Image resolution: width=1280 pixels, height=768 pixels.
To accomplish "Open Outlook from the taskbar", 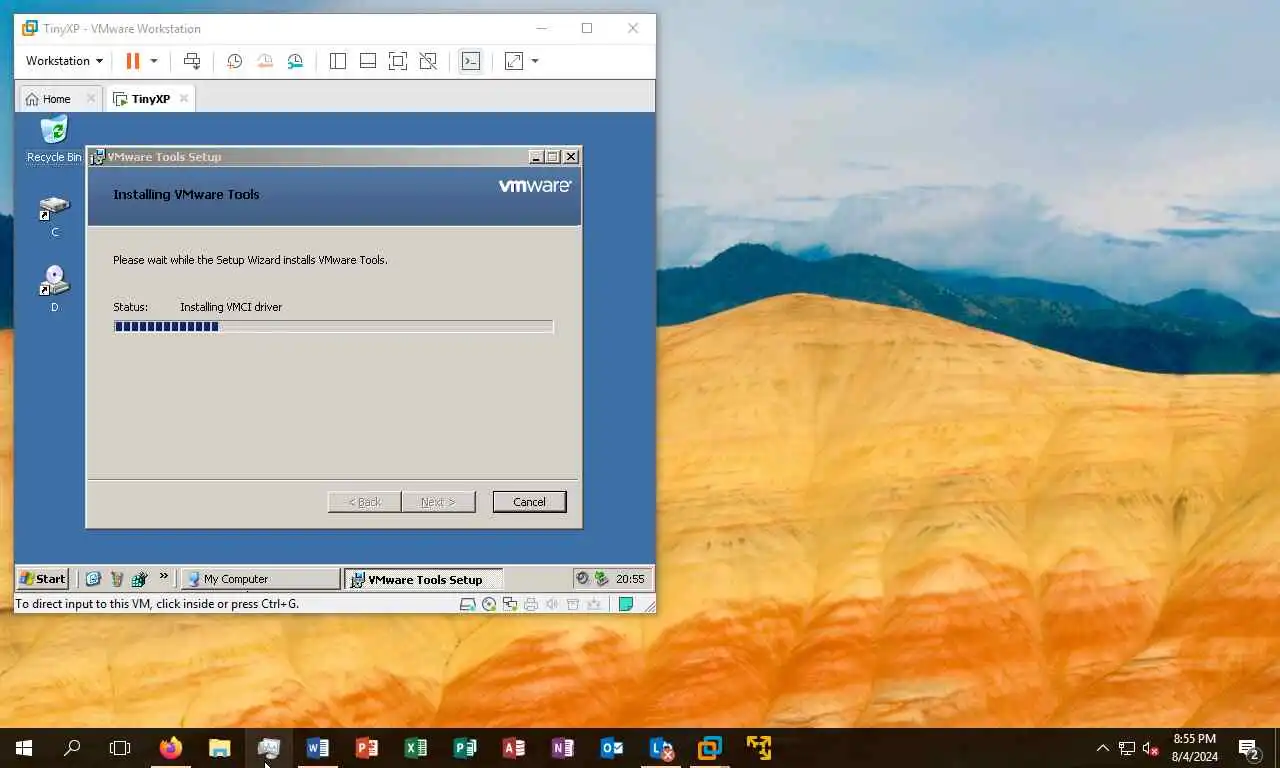I will click(611, 748).
